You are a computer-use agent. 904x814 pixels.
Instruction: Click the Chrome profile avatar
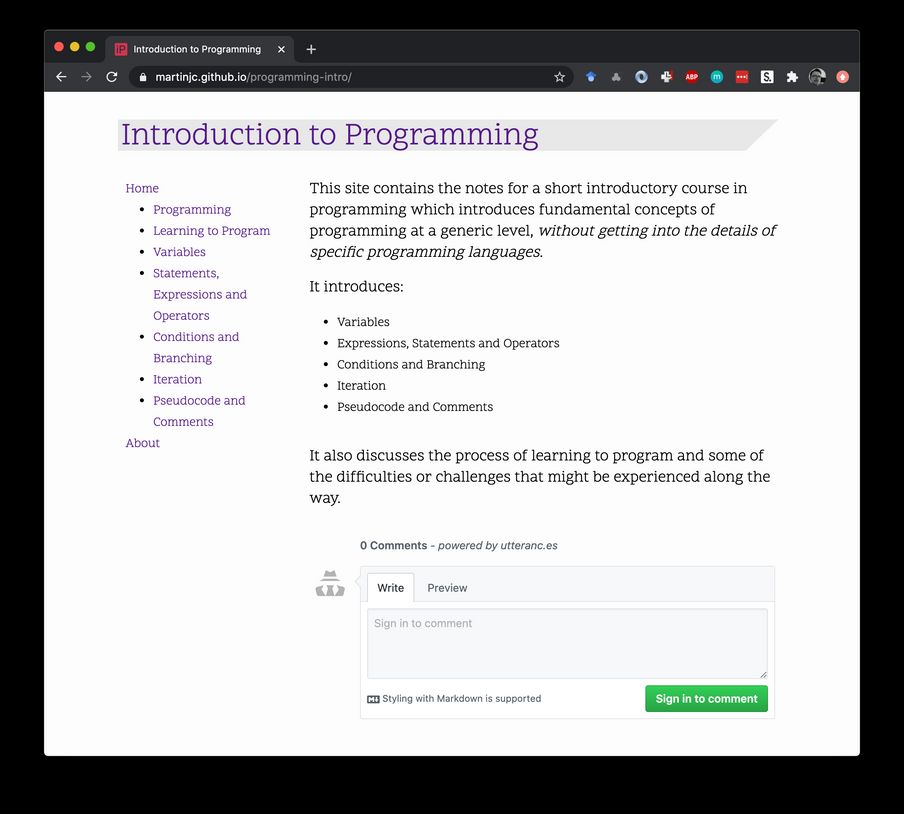[817, 76]
